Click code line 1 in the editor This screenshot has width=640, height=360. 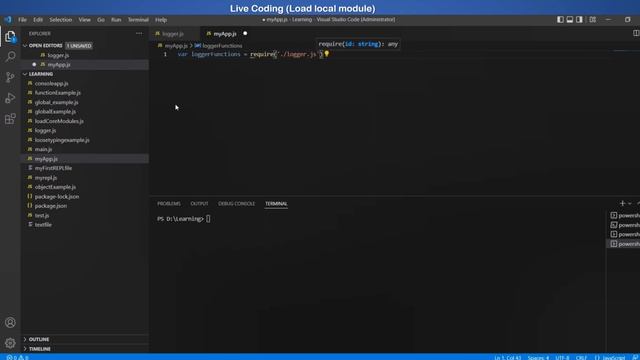pyautogui.click(x=250, y=54)
